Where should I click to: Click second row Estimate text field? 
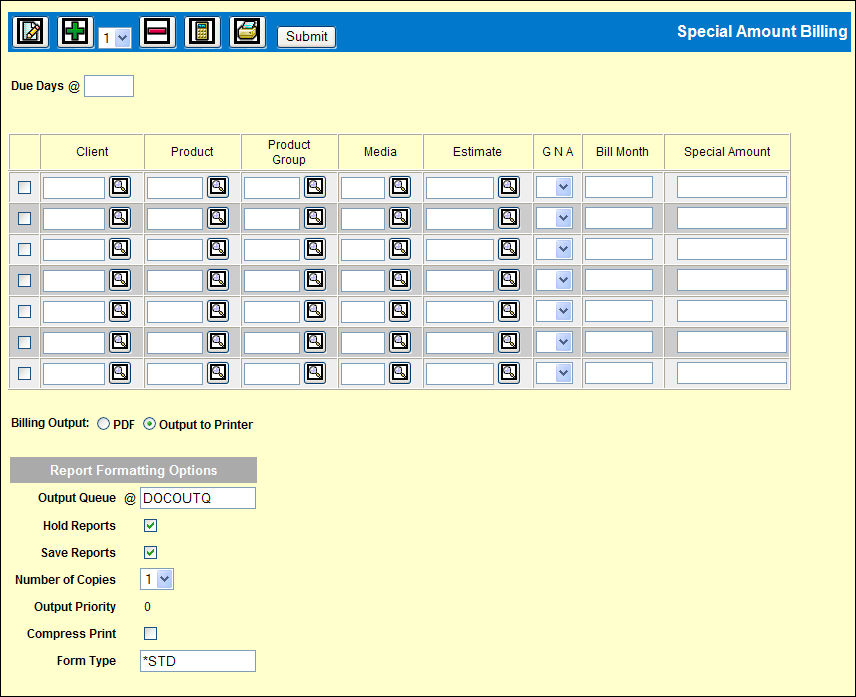(460, 218)
